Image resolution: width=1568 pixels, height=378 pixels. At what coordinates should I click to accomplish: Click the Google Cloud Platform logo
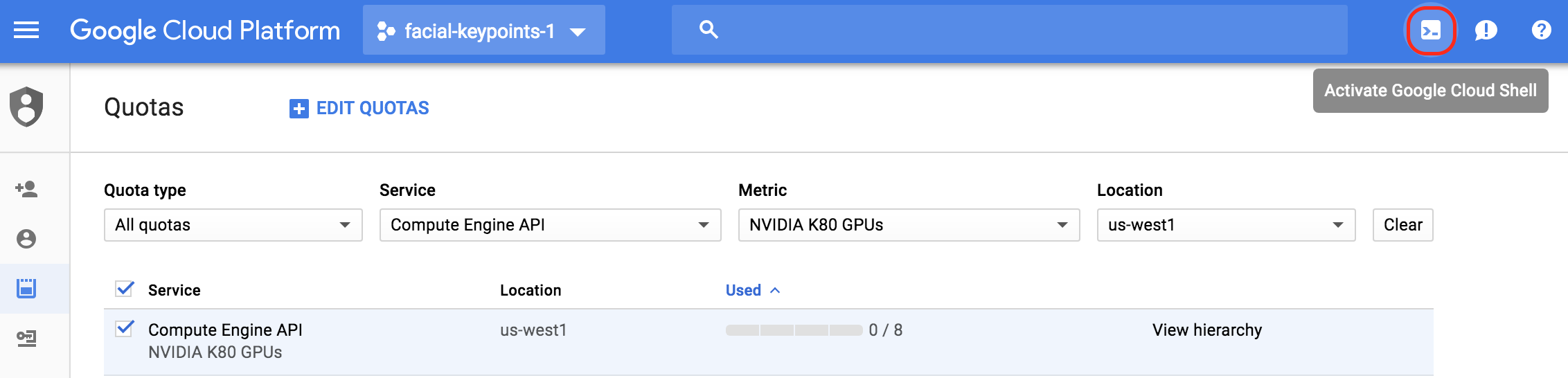[205, 30]
